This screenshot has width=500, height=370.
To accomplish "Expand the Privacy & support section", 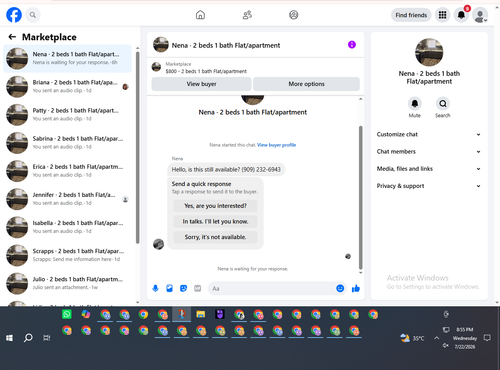I will [x=429, y=186].
